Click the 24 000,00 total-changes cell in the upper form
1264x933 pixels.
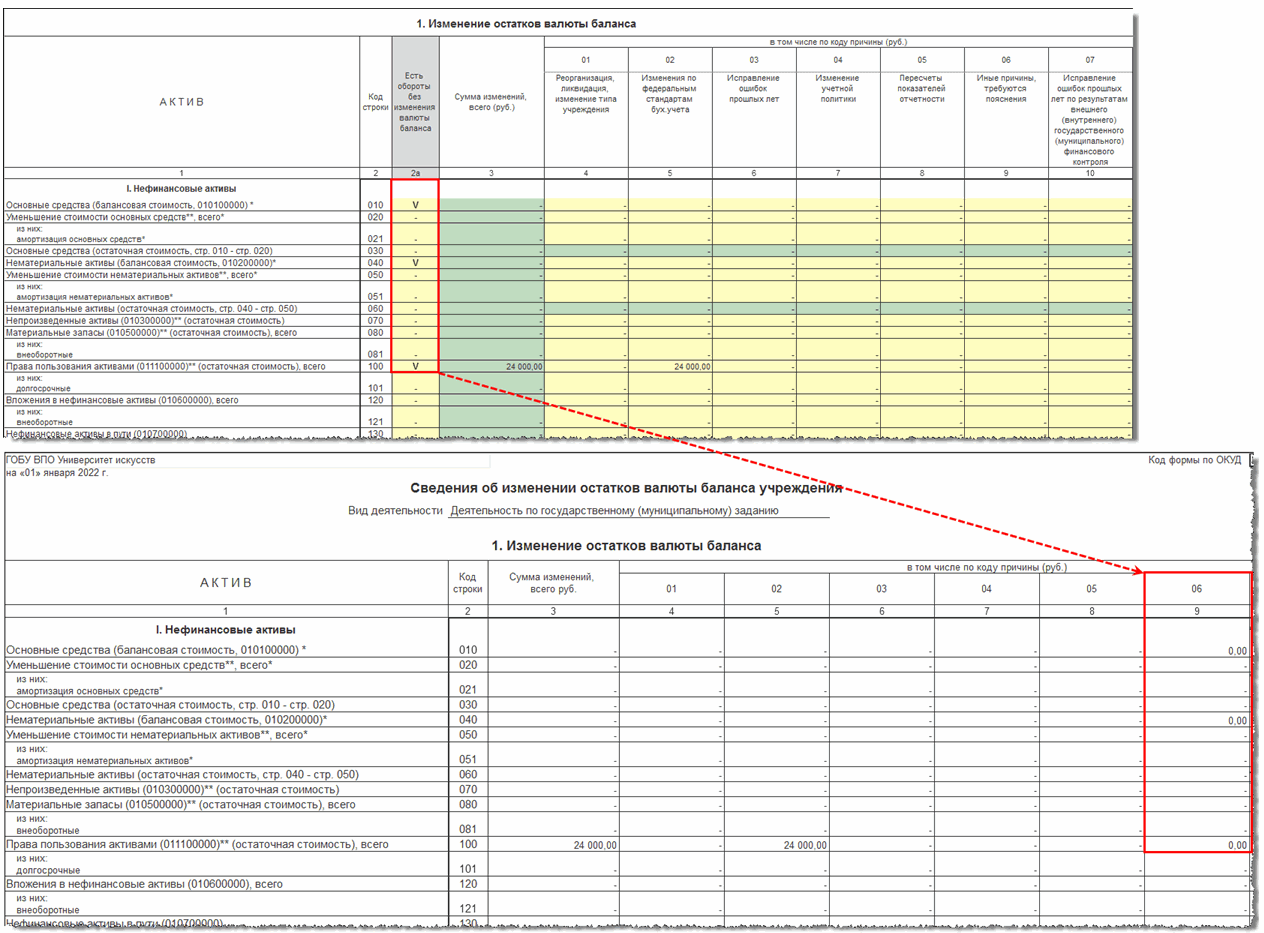coord(491,367)
